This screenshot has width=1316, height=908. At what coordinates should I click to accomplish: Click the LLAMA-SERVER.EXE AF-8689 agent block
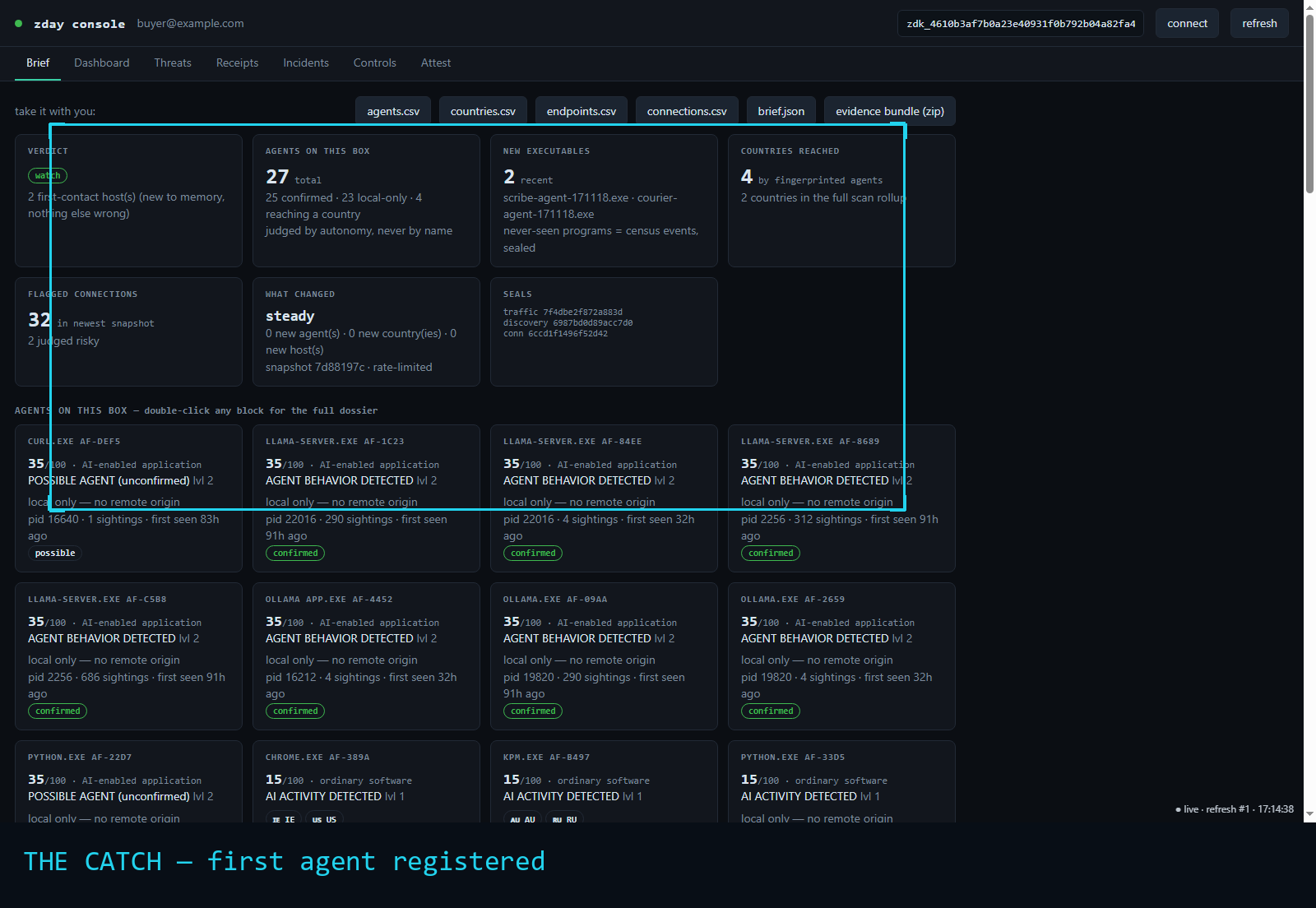pyautogui.click(x=841, y=498)
